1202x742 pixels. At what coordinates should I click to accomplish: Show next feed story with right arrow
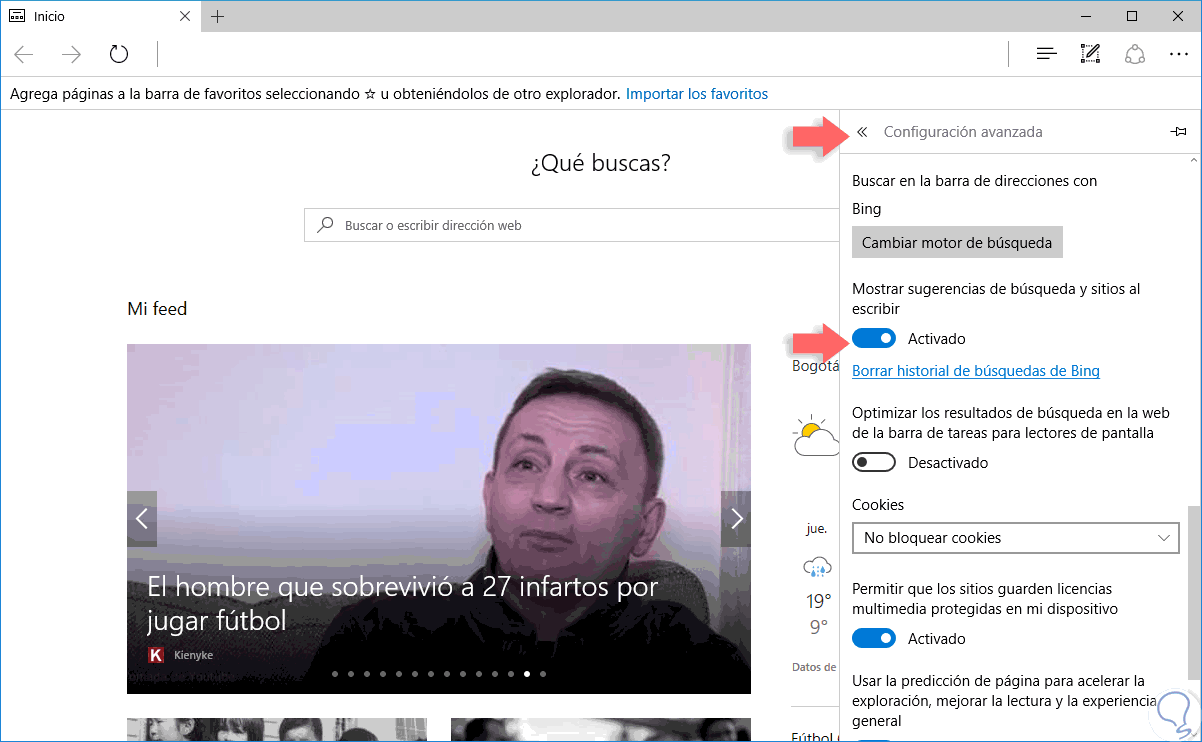(736, 518)
